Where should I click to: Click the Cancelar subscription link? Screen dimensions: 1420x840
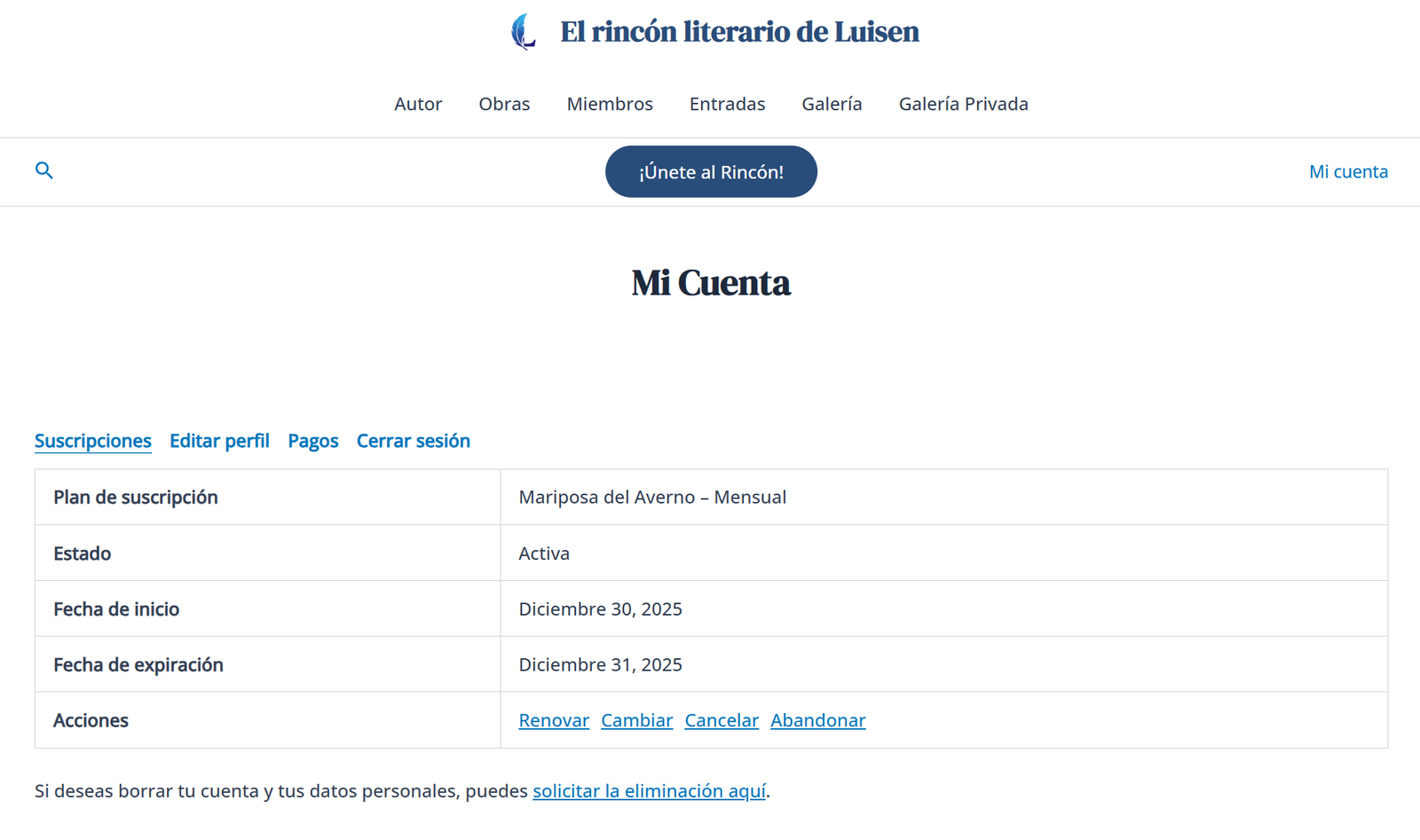click(x=722, y=720)
